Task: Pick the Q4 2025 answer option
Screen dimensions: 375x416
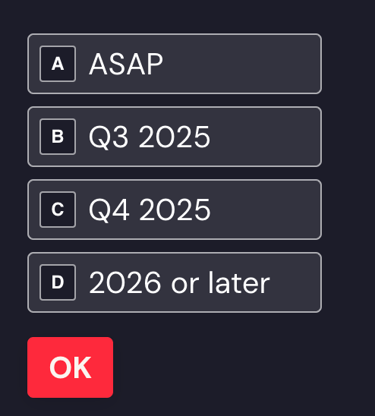Action: pyautogui.click(x=174, y=210)
